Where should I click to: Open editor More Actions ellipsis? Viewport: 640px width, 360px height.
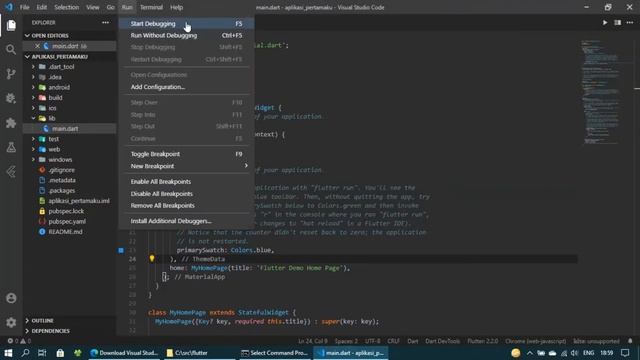(630, 22)
